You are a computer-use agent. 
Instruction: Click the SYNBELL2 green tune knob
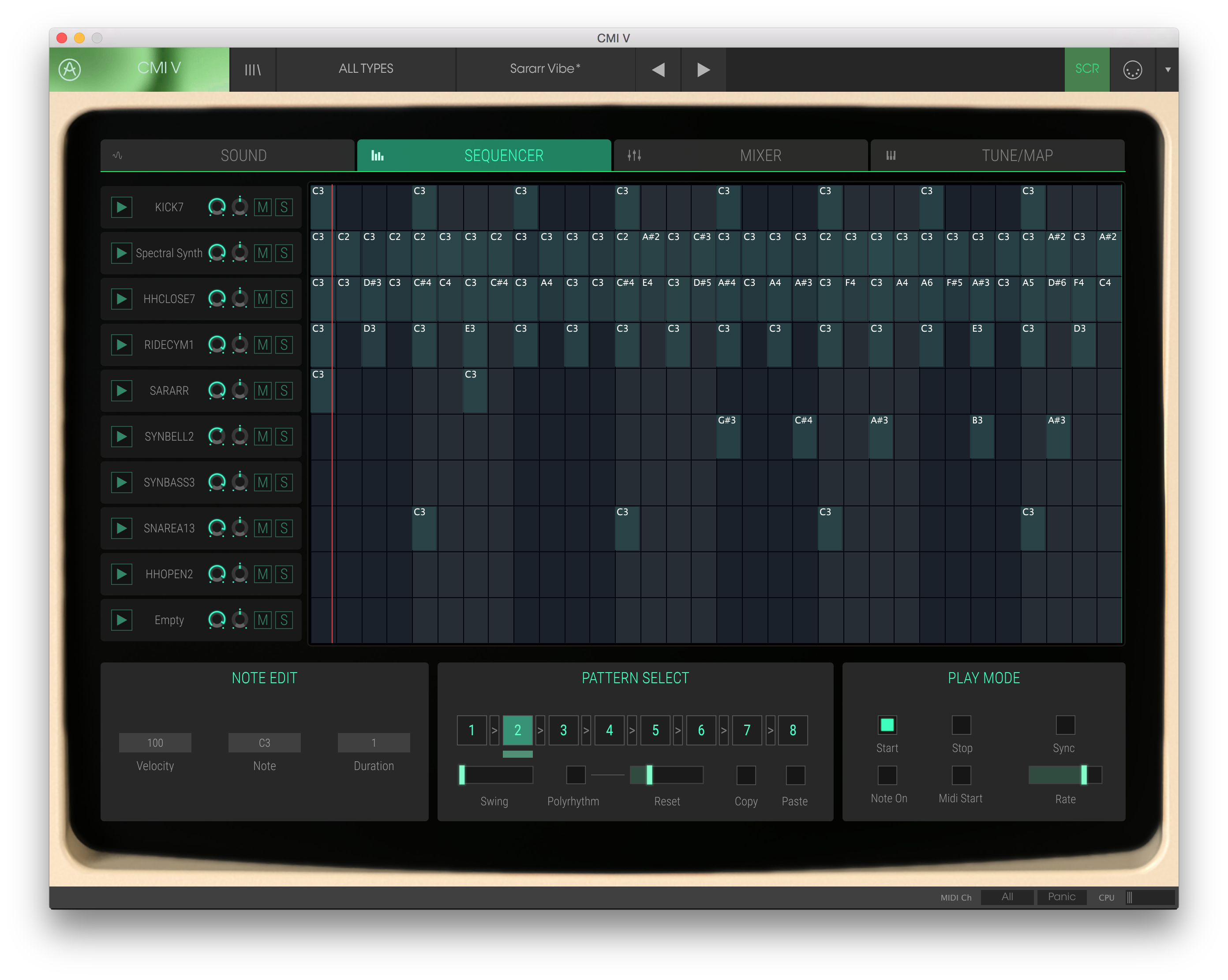tap(217, 437)
